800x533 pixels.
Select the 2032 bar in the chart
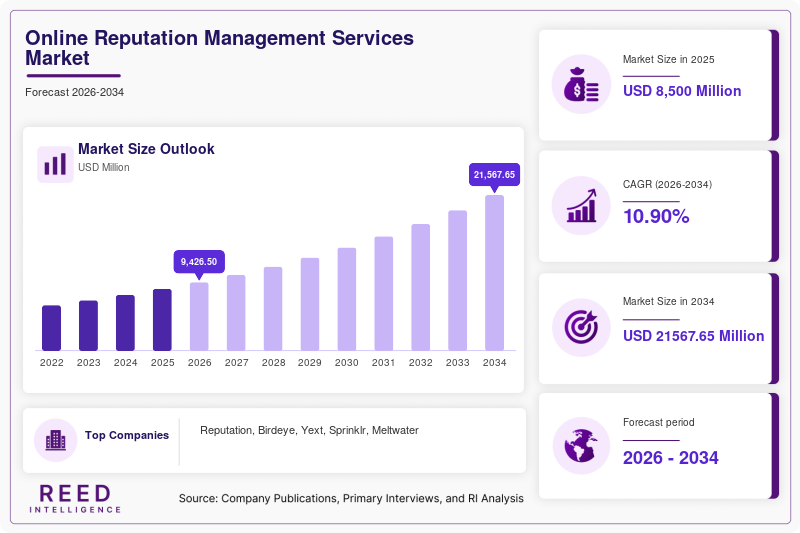(x=420, y=287)
